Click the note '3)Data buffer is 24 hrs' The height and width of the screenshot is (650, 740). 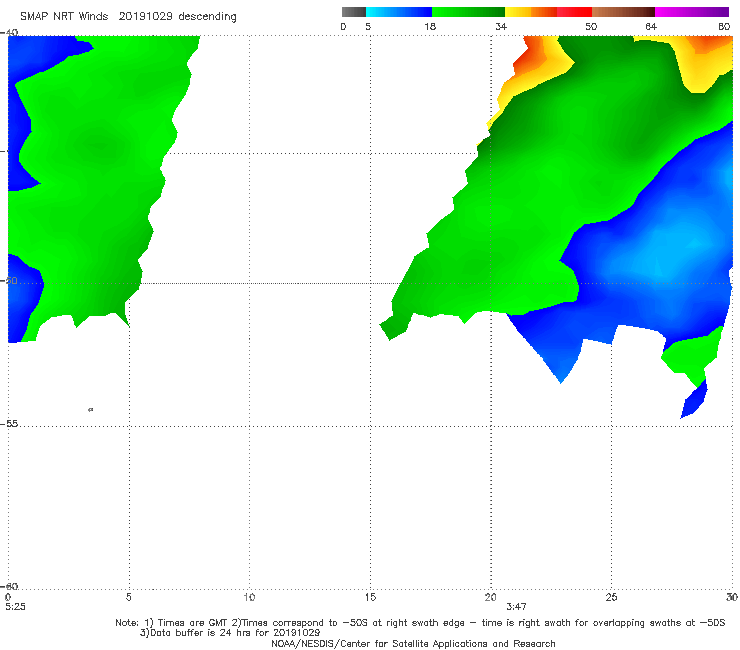click(x=230, y=633)
